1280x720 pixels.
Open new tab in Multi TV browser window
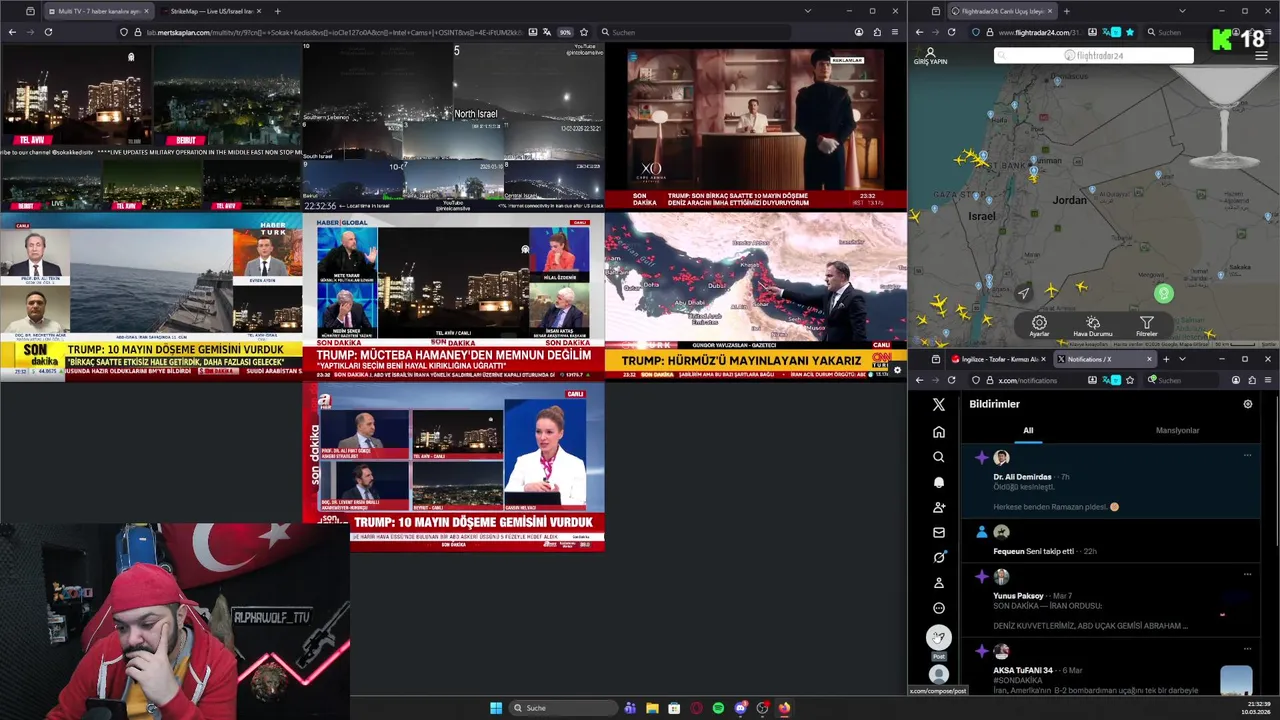point(277,11)
